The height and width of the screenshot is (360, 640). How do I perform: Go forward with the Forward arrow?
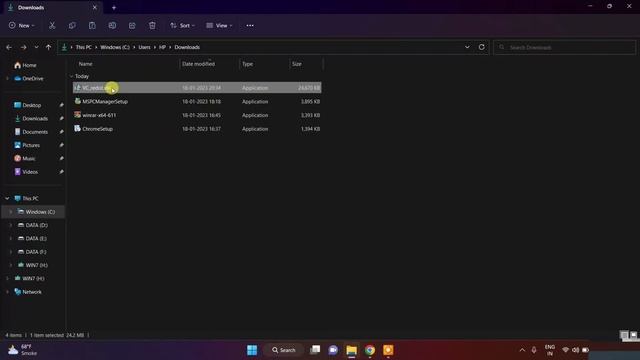tap(23, 47)
